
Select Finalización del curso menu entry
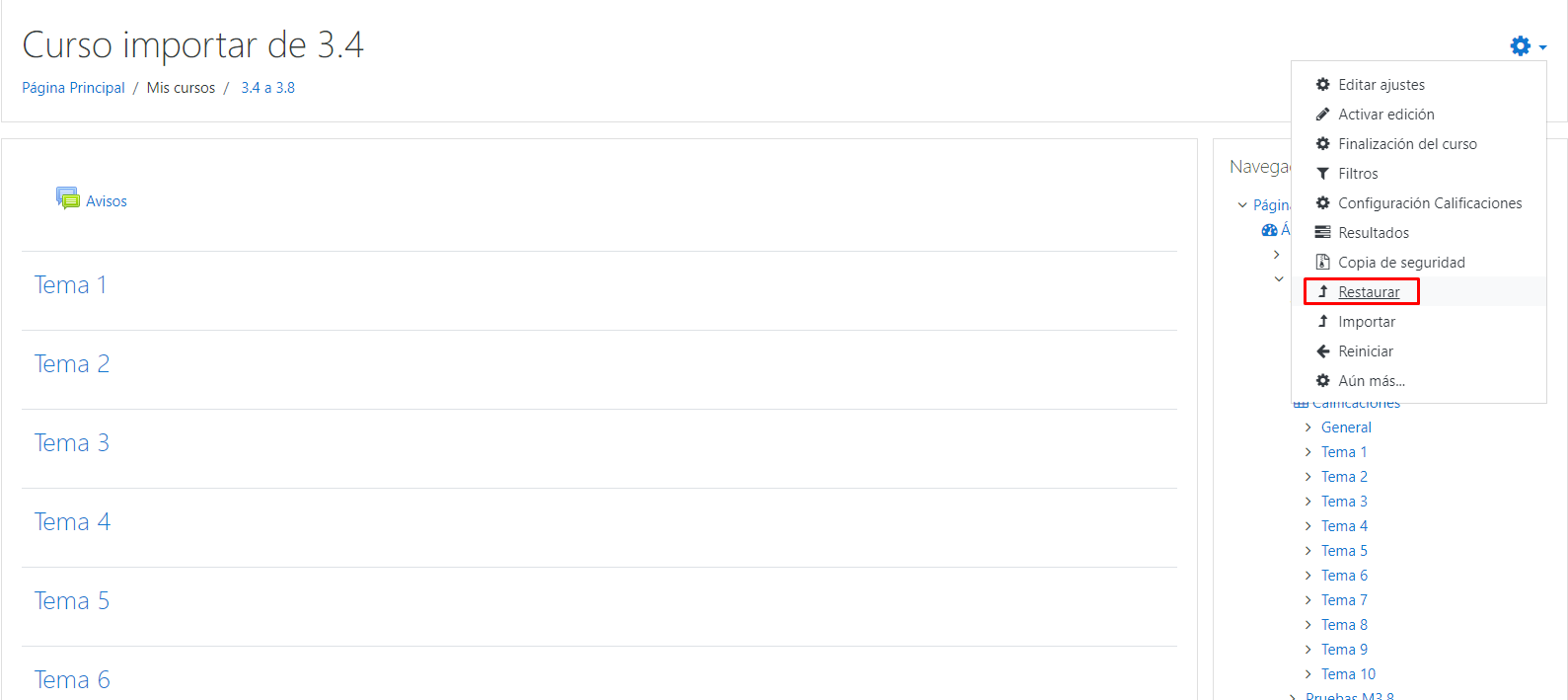pos(1407,144)
